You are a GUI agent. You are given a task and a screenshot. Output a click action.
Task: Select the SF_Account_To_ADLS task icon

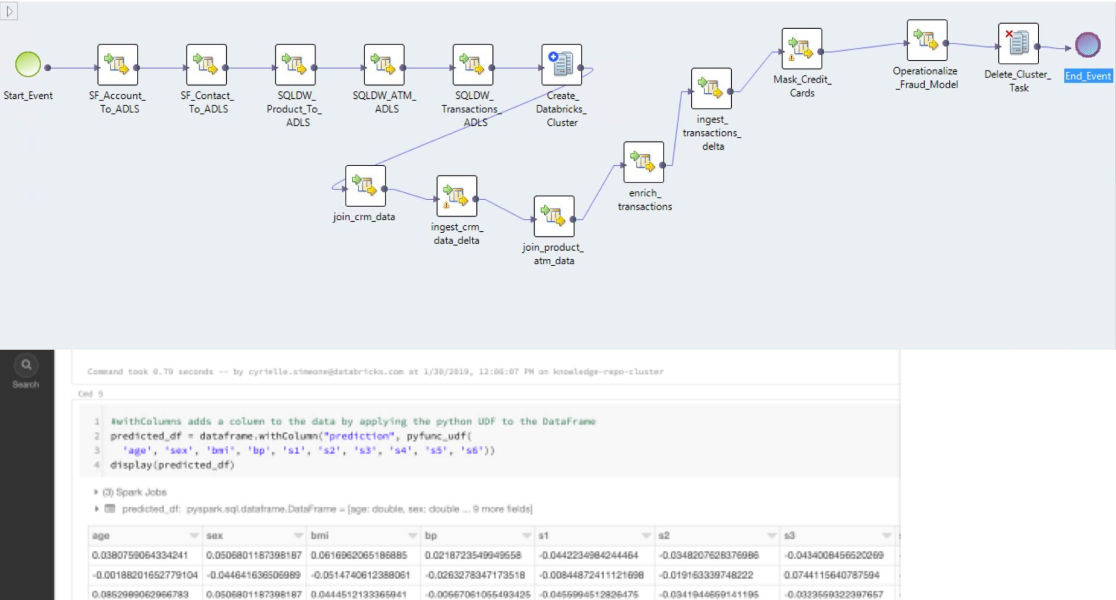click(117, 65)
